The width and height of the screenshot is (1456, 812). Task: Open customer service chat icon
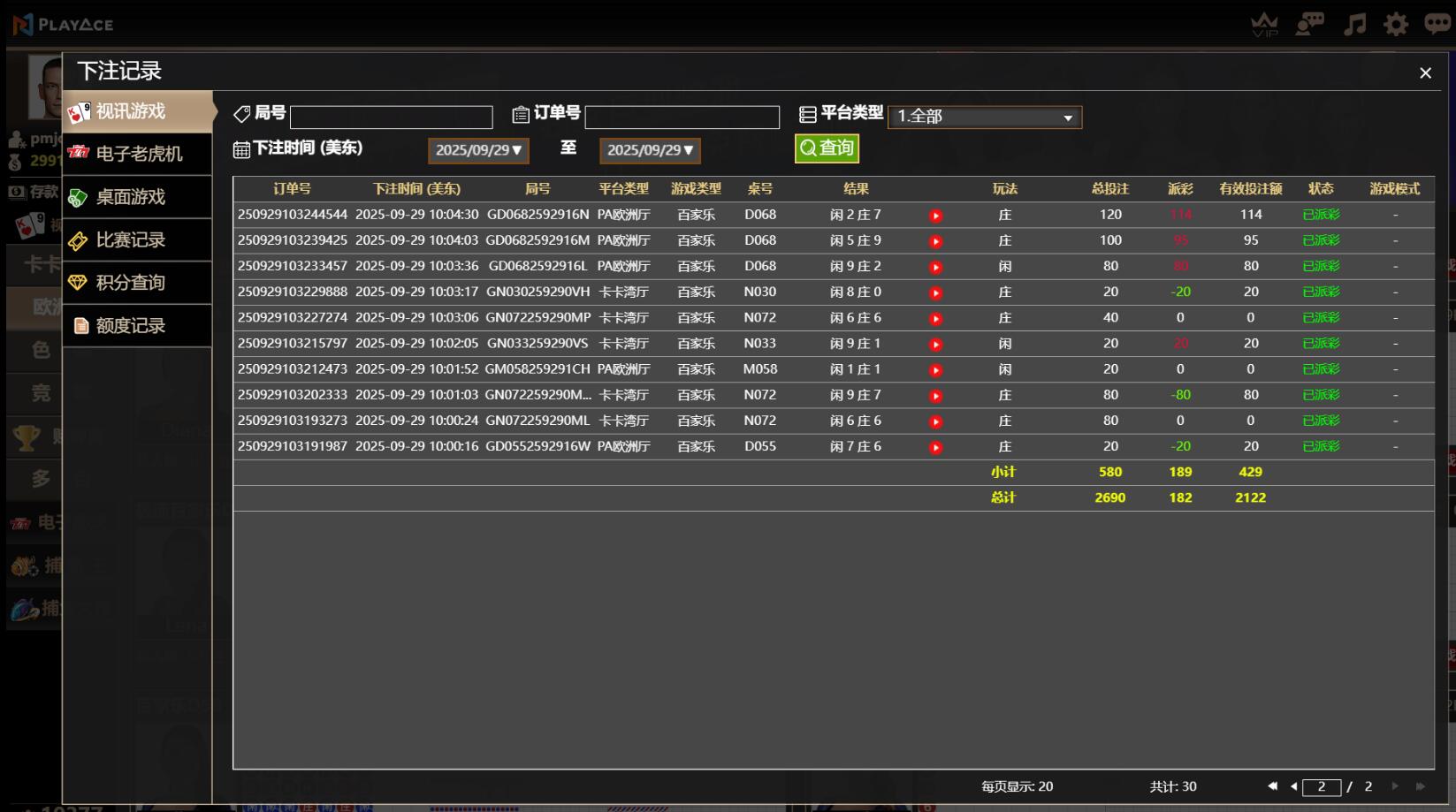(x=1309, y=24)
